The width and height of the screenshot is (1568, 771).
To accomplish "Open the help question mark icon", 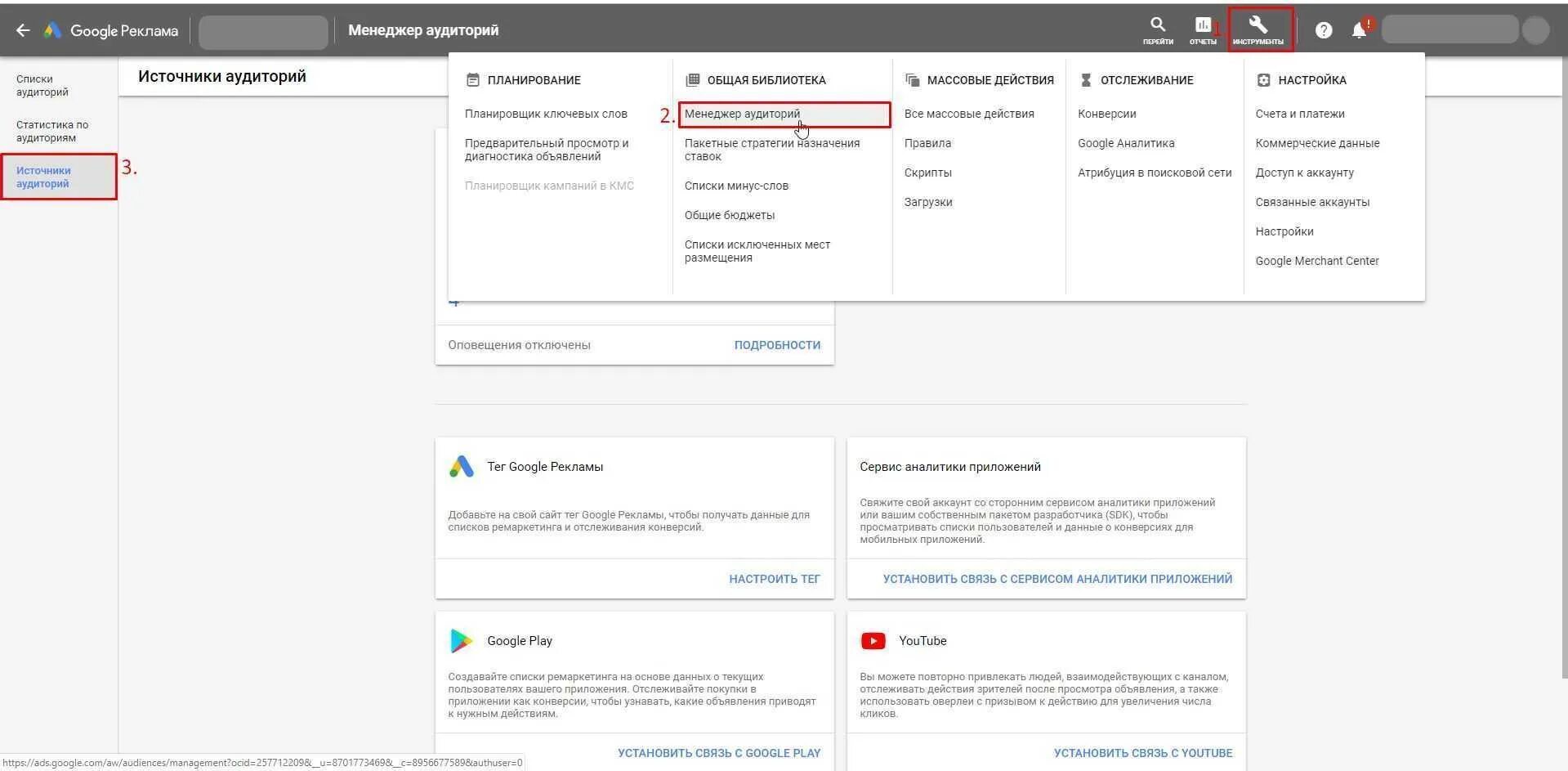I will 1324,30.
